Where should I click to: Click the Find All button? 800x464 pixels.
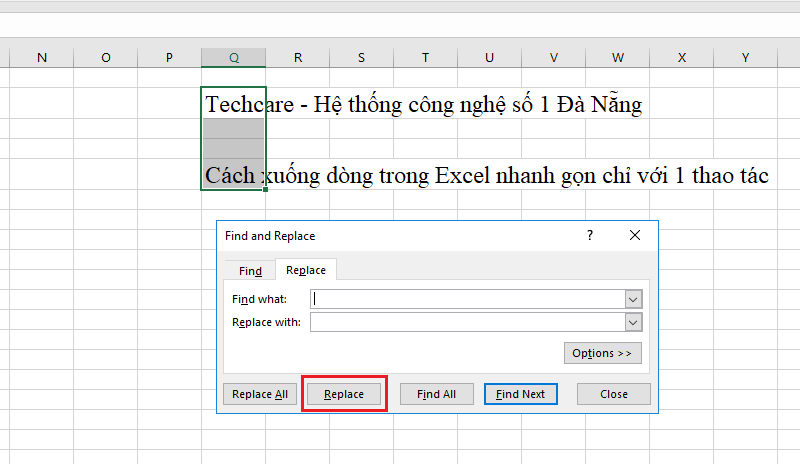(437, 394)
